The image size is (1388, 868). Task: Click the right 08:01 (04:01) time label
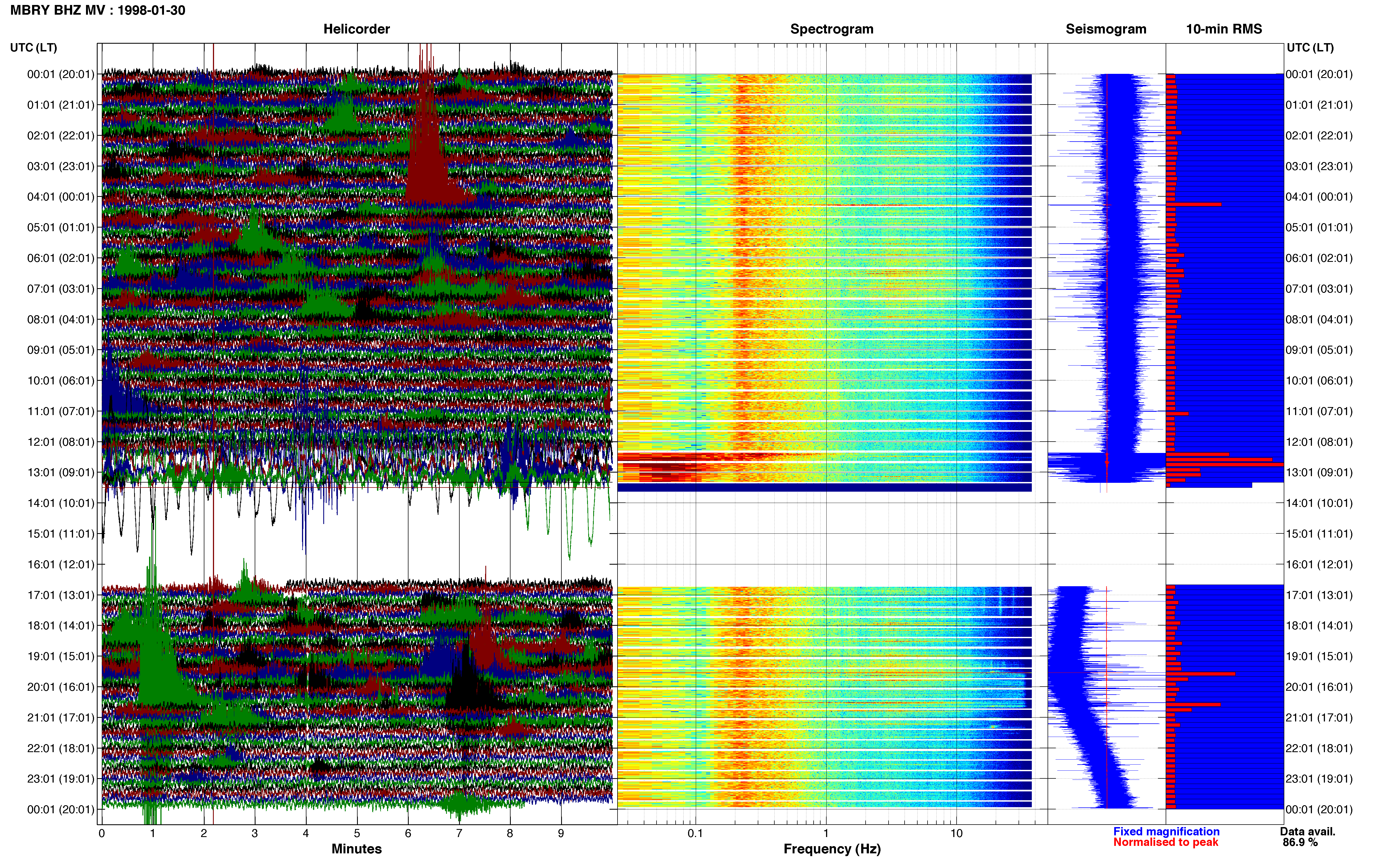click(x=1319, y=319)
